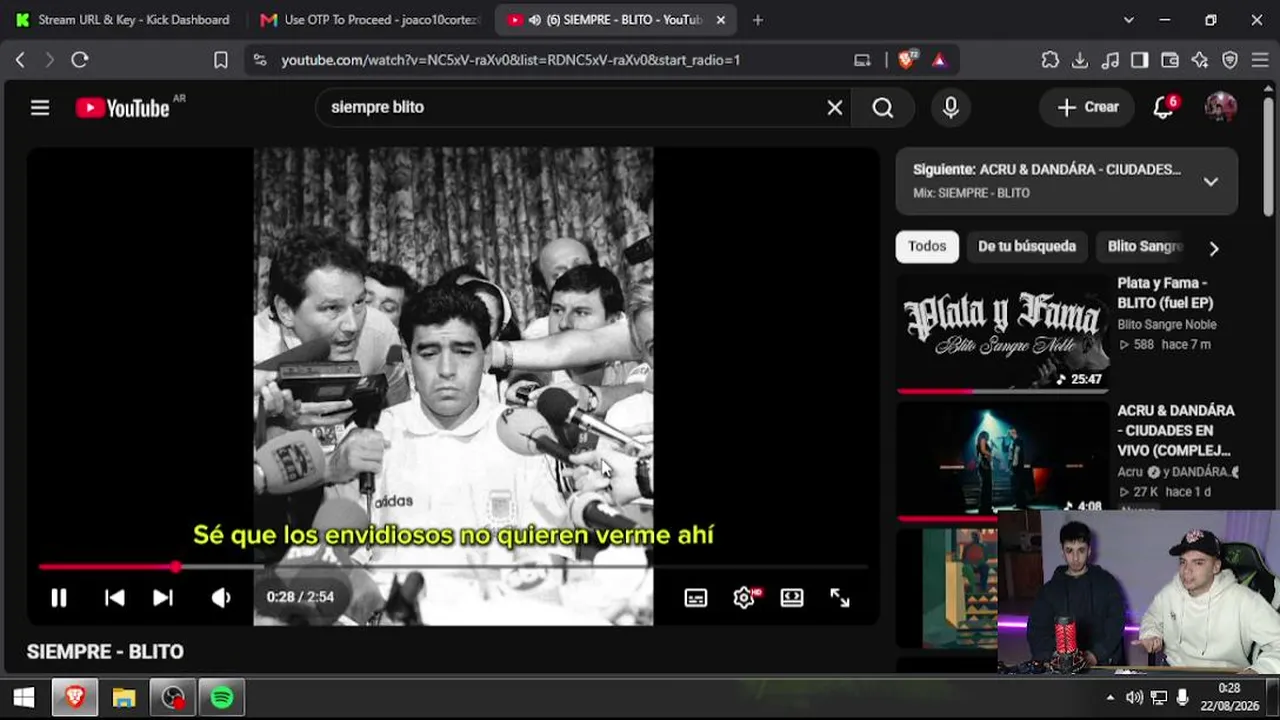Click the Crear button
This screenshot has height=720, width=1280.
1088,107
